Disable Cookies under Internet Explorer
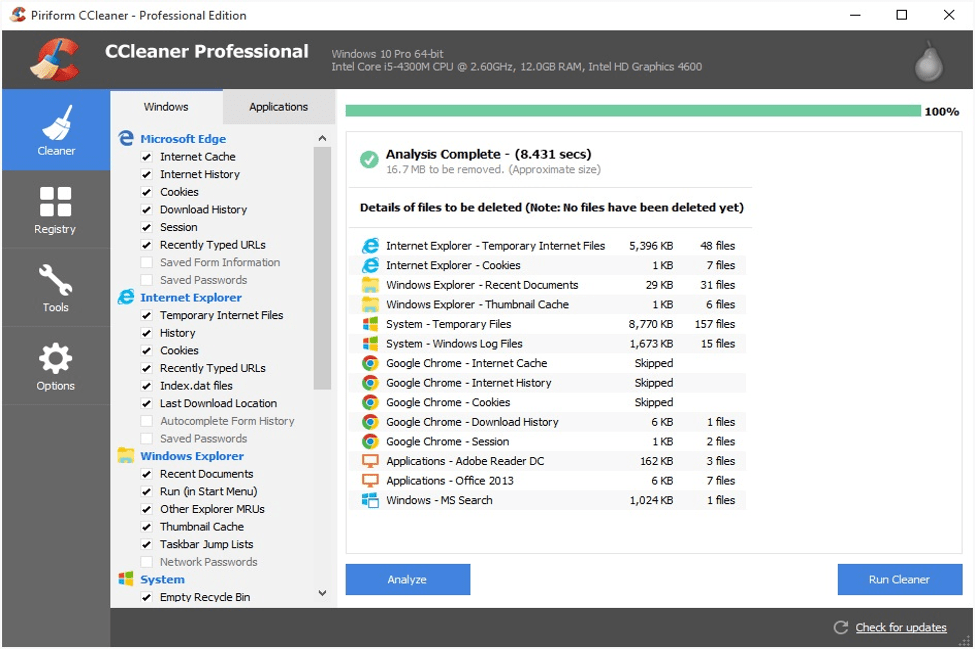 coord(147,350)
